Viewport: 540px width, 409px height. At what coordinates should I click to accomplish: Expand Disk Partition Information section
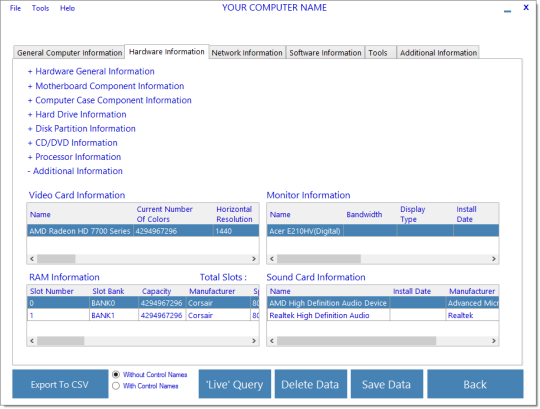point(82,128)
